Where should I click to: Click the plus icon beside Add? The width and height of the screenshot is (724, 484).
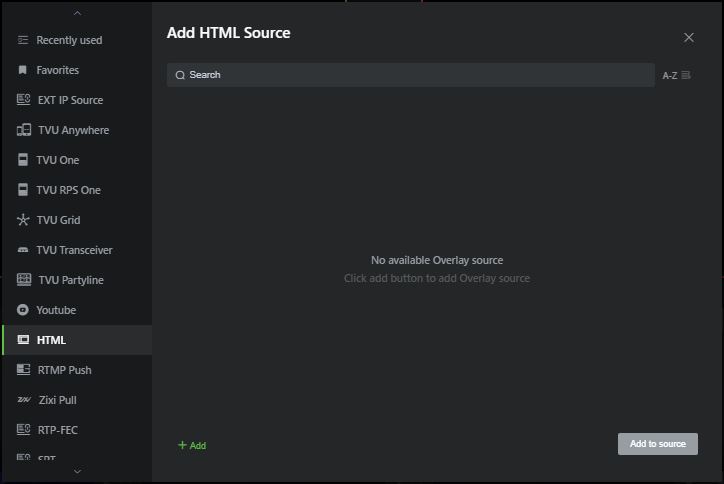(x=182, y=445)
